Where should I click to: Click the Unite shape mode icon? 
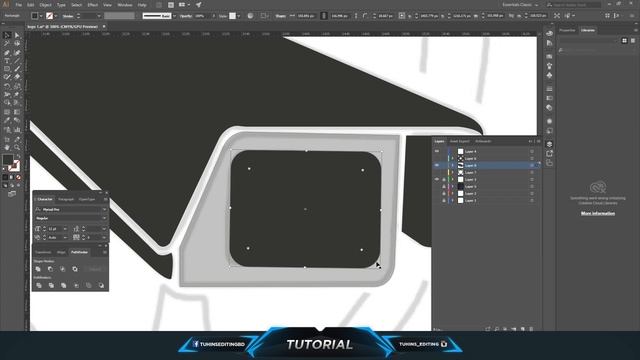point(38,269)
